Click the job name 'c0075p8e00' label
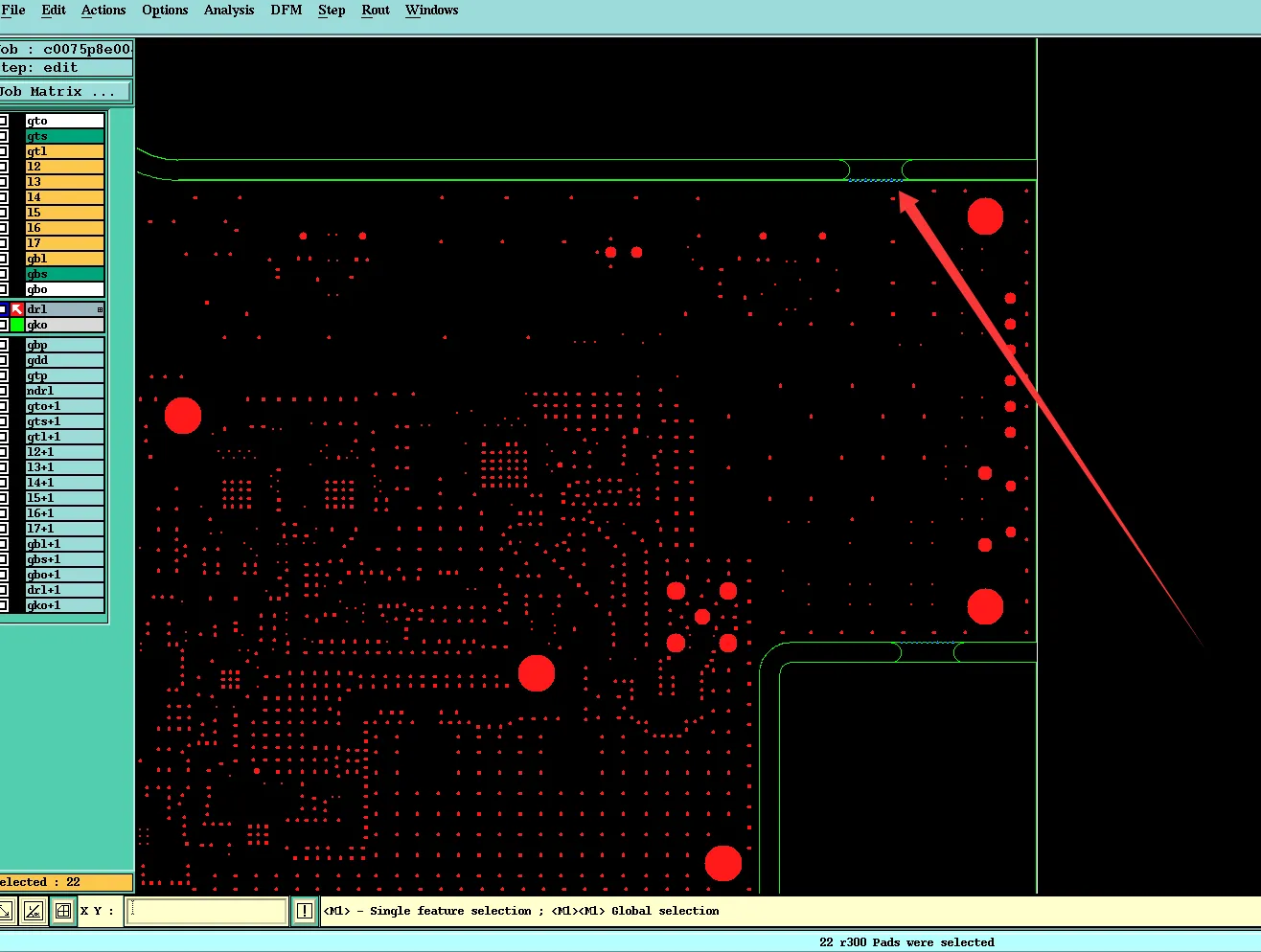Screen dimensions: 1261x952 (87, 49)
